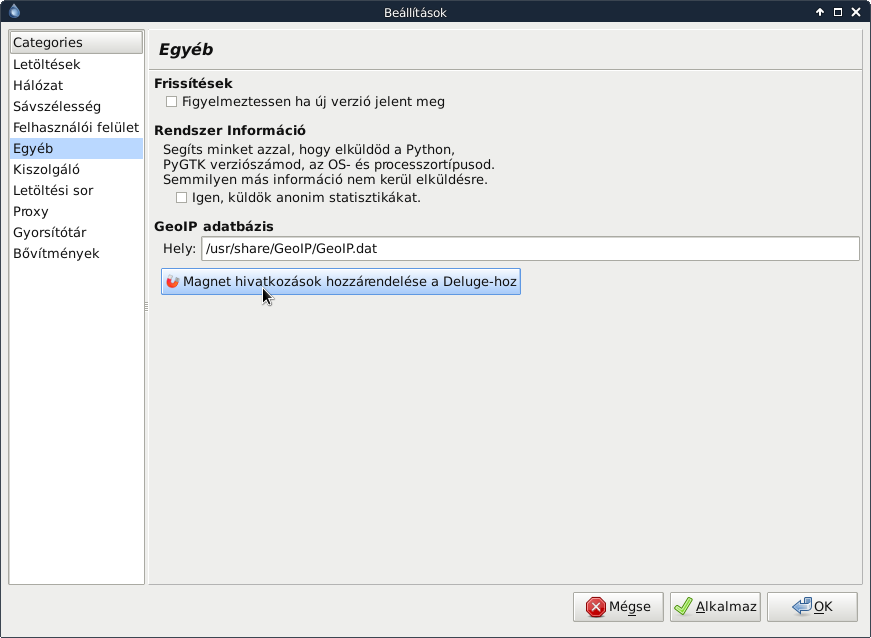The width and height of the screenshot is (871, 638).
Task: Click the Categories column header
Action: pos(76,42)
